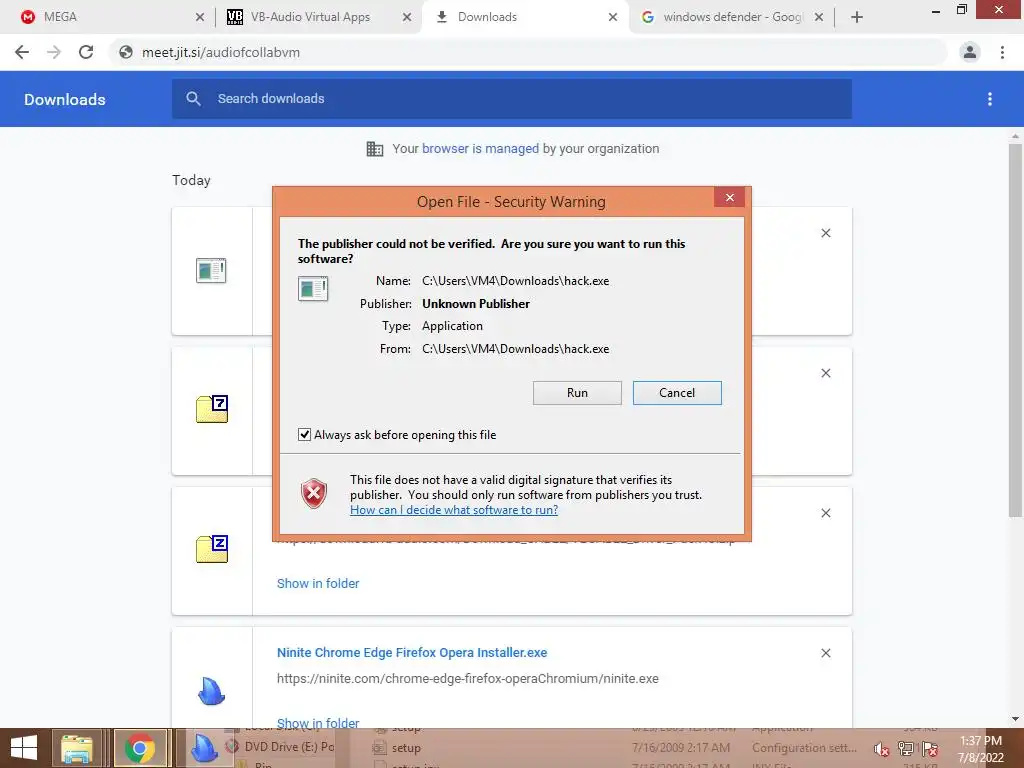
Task: Click the Ninite installer file icon
Action: (212, 690)
